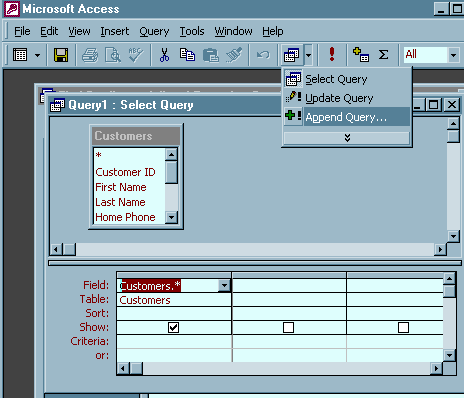The width and height of the screenshot is (464, 398).
Task: Choose Append Query from the dropdown
Action: [x=347, y=117]
